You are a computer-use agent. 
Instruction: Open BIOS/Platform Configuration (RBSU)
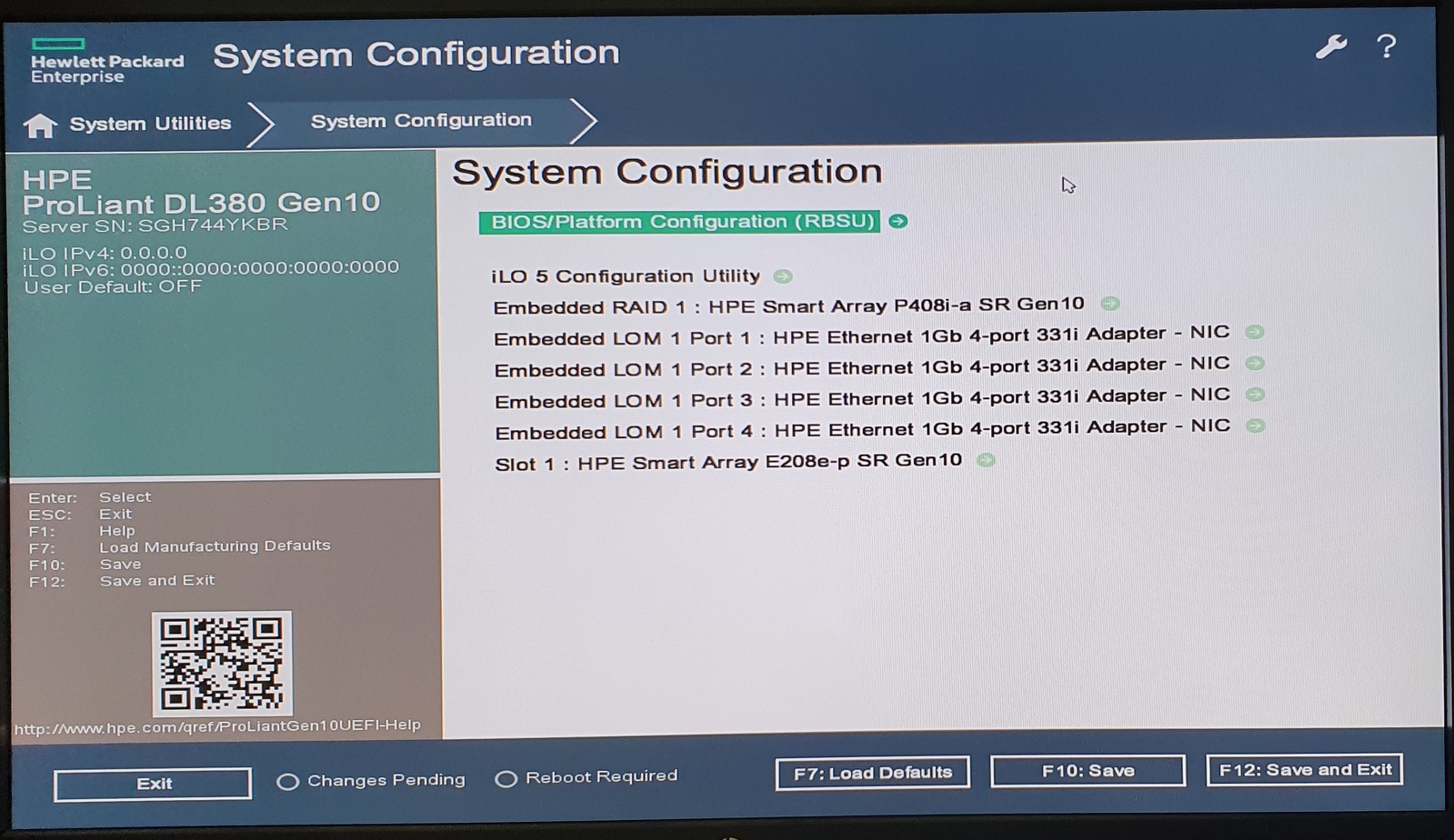(x=680, y=222)
